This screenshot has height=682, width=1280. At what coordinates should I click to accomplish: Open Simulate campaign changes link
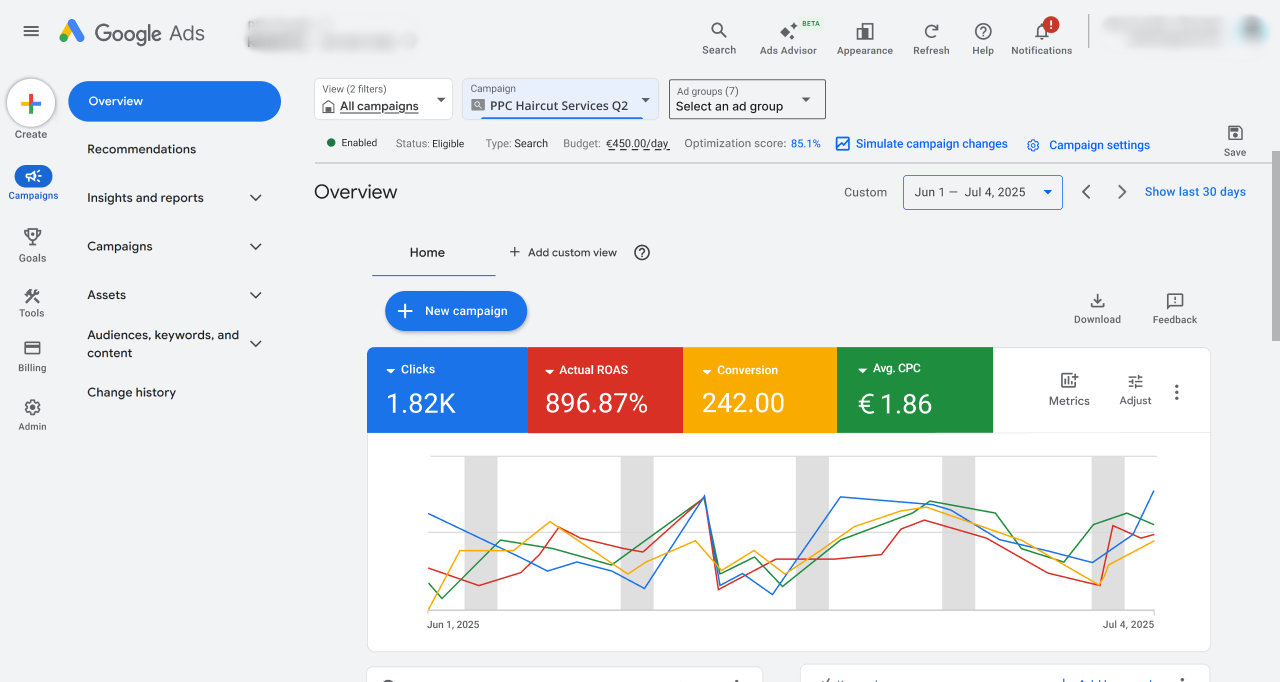tap(922, 144)
